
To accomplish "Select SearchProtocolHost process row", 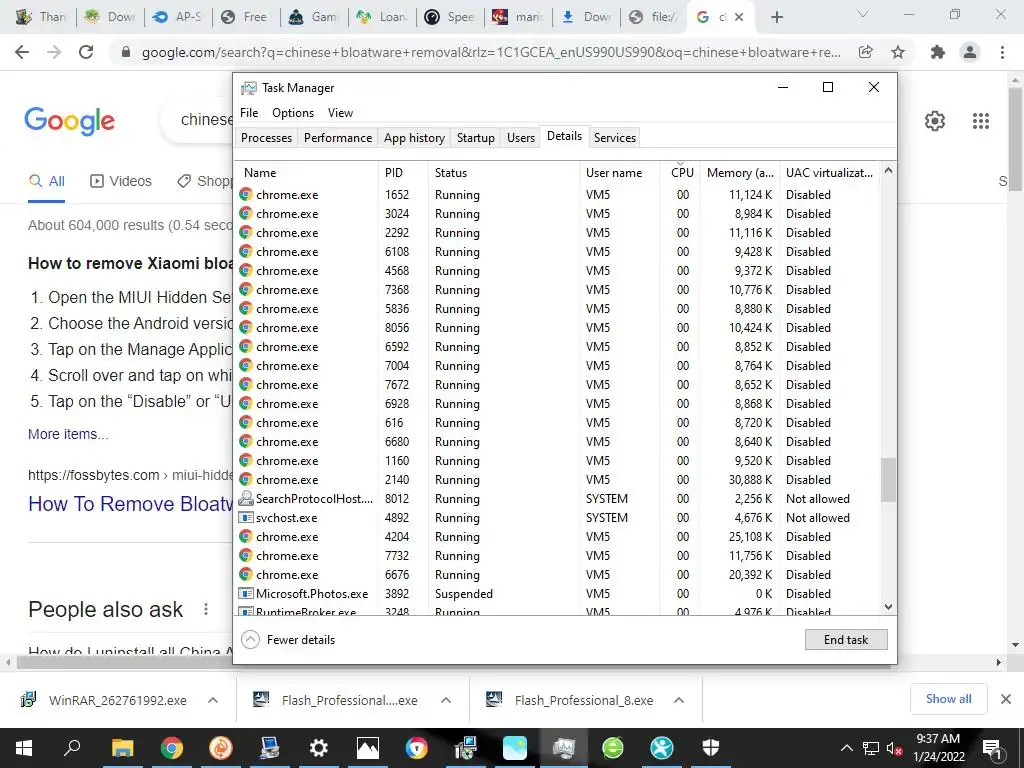I will point(557,499).
